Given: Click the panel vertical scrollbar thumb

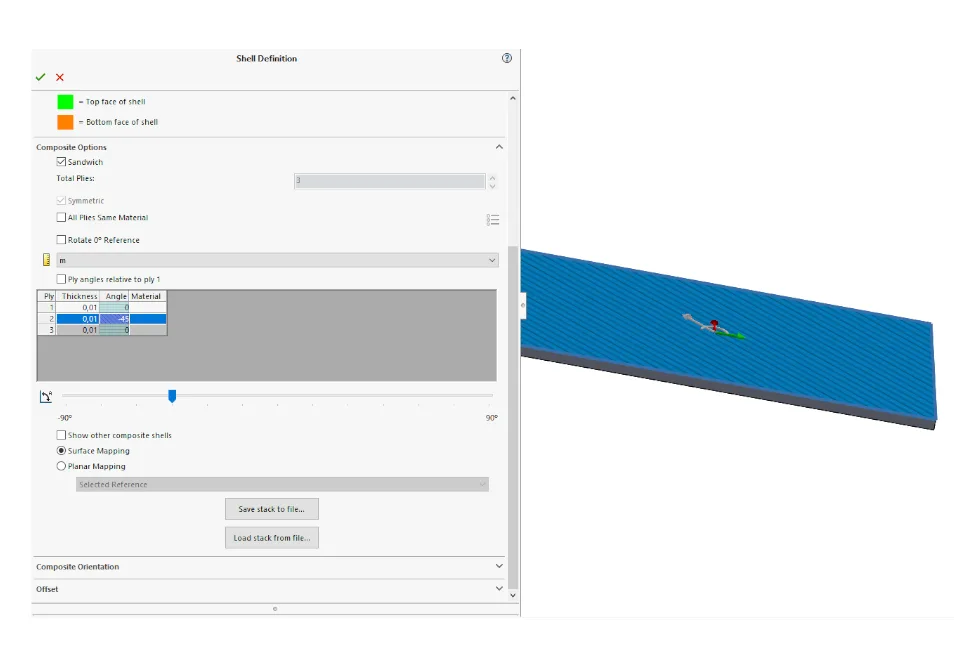Looking at the screenshot, I should pos(513,417).
